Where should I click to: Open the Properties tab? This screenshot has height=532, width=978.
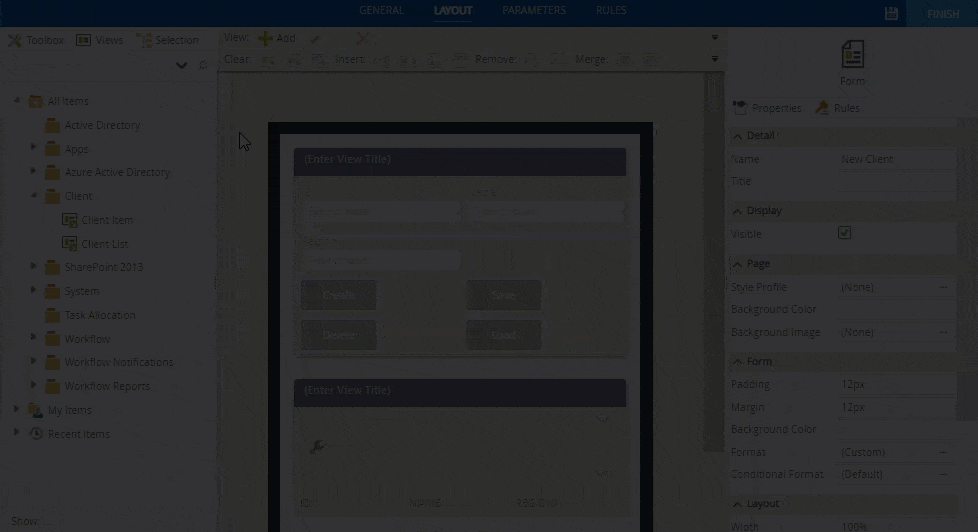pos(767,108)
